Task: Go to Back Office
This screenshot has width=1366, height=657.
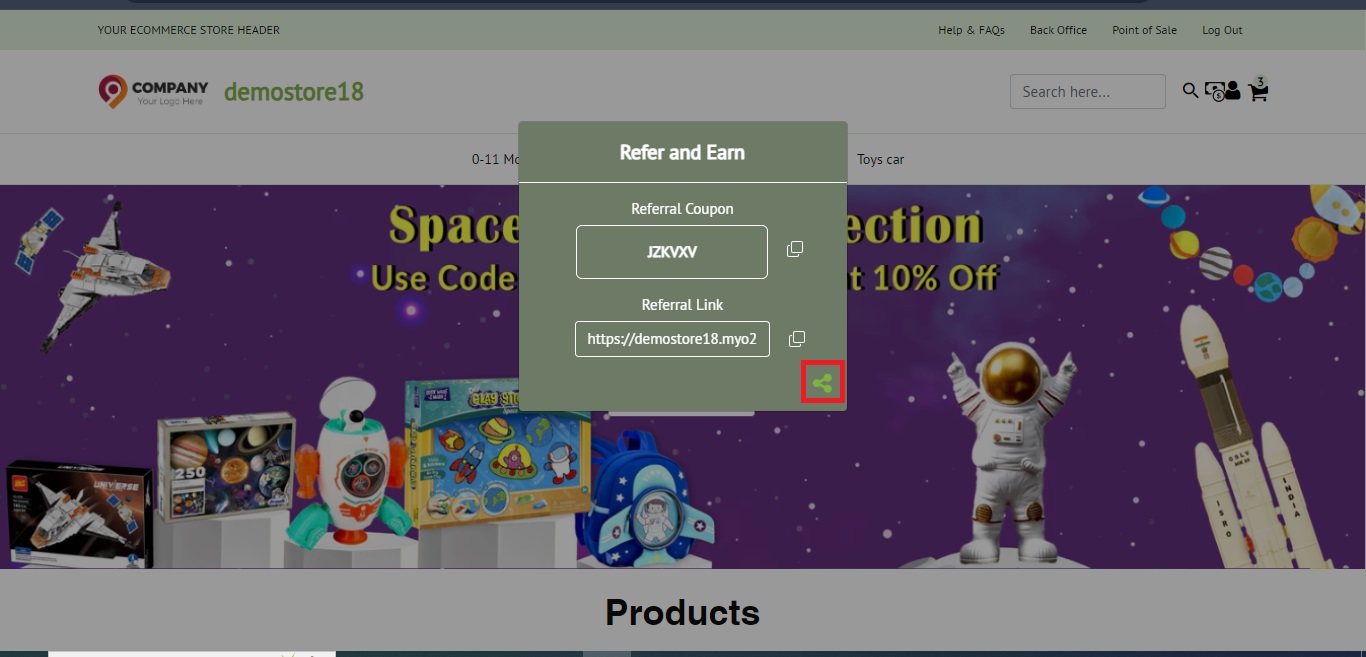Action: tap(1058, 30)
